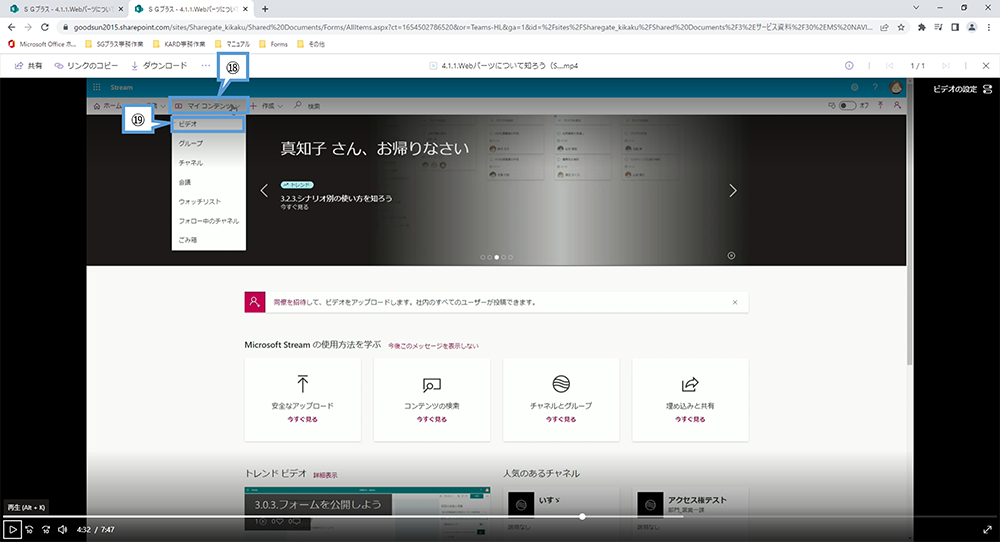The height and width of the screenshot is (542, 1000).
Task: Select チャネル from the マイコンテンツ menu
Action: point(208,163)
